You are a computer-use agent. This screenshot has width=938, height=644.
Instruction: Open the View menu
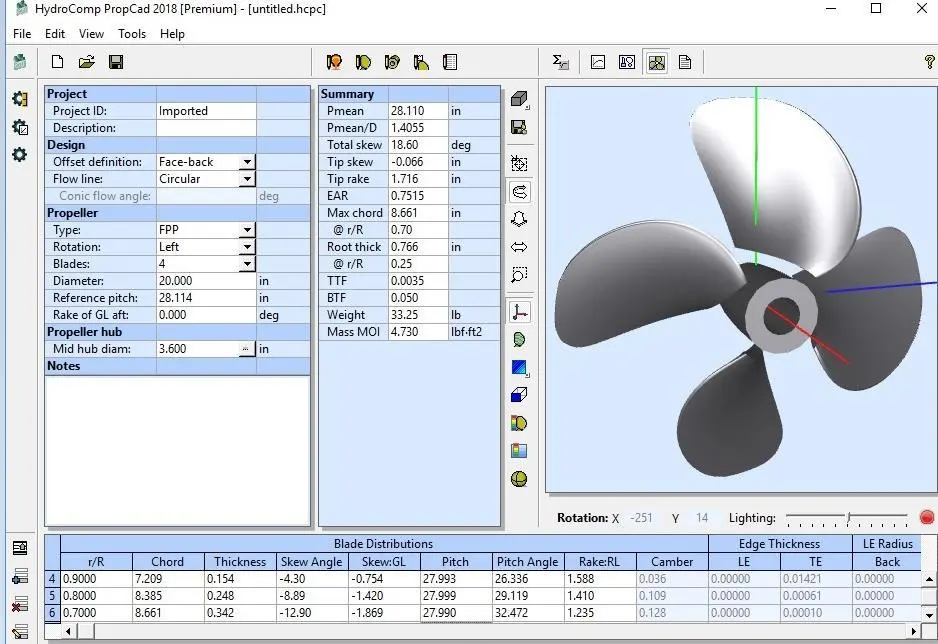tap(91, 34)
